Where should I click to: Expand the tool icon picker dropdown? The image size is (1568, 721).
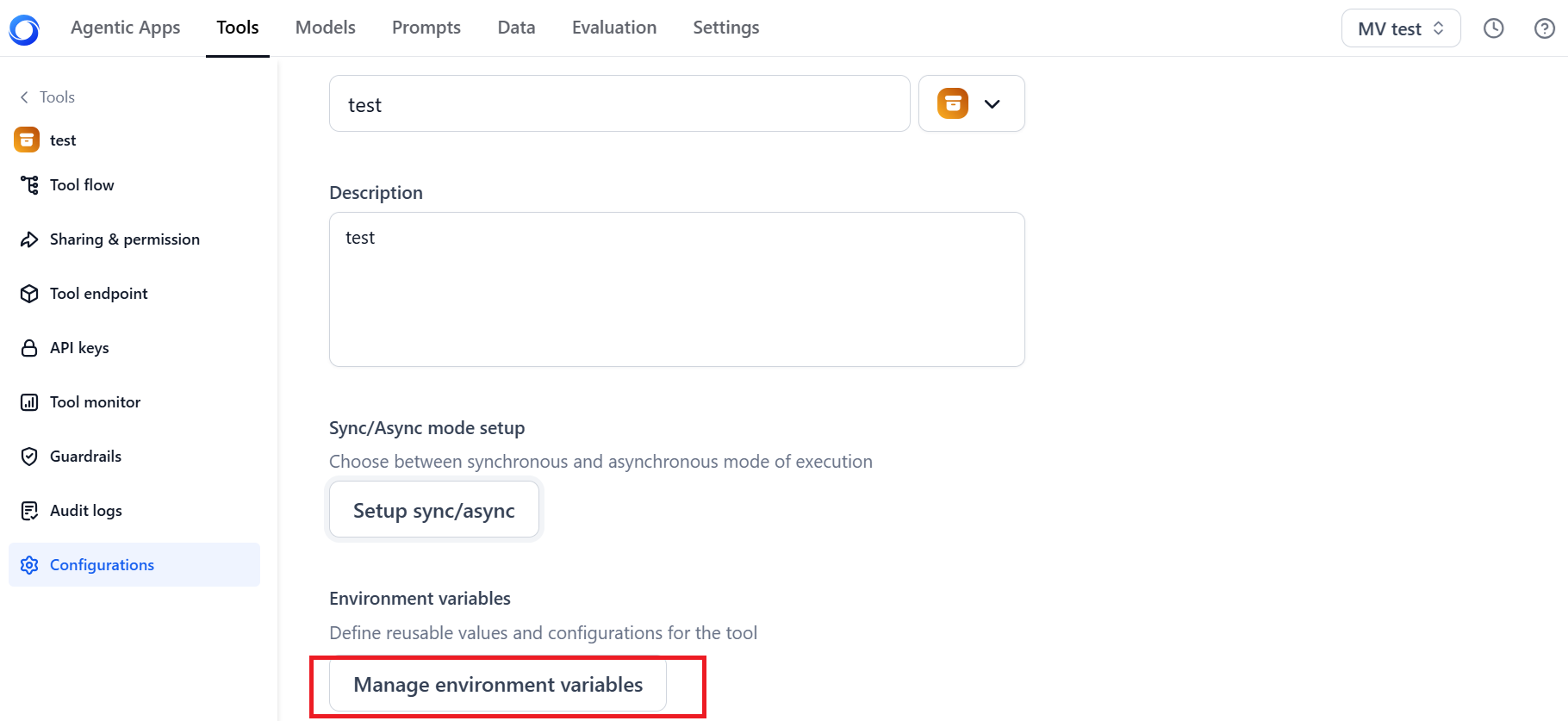point(971,104)
